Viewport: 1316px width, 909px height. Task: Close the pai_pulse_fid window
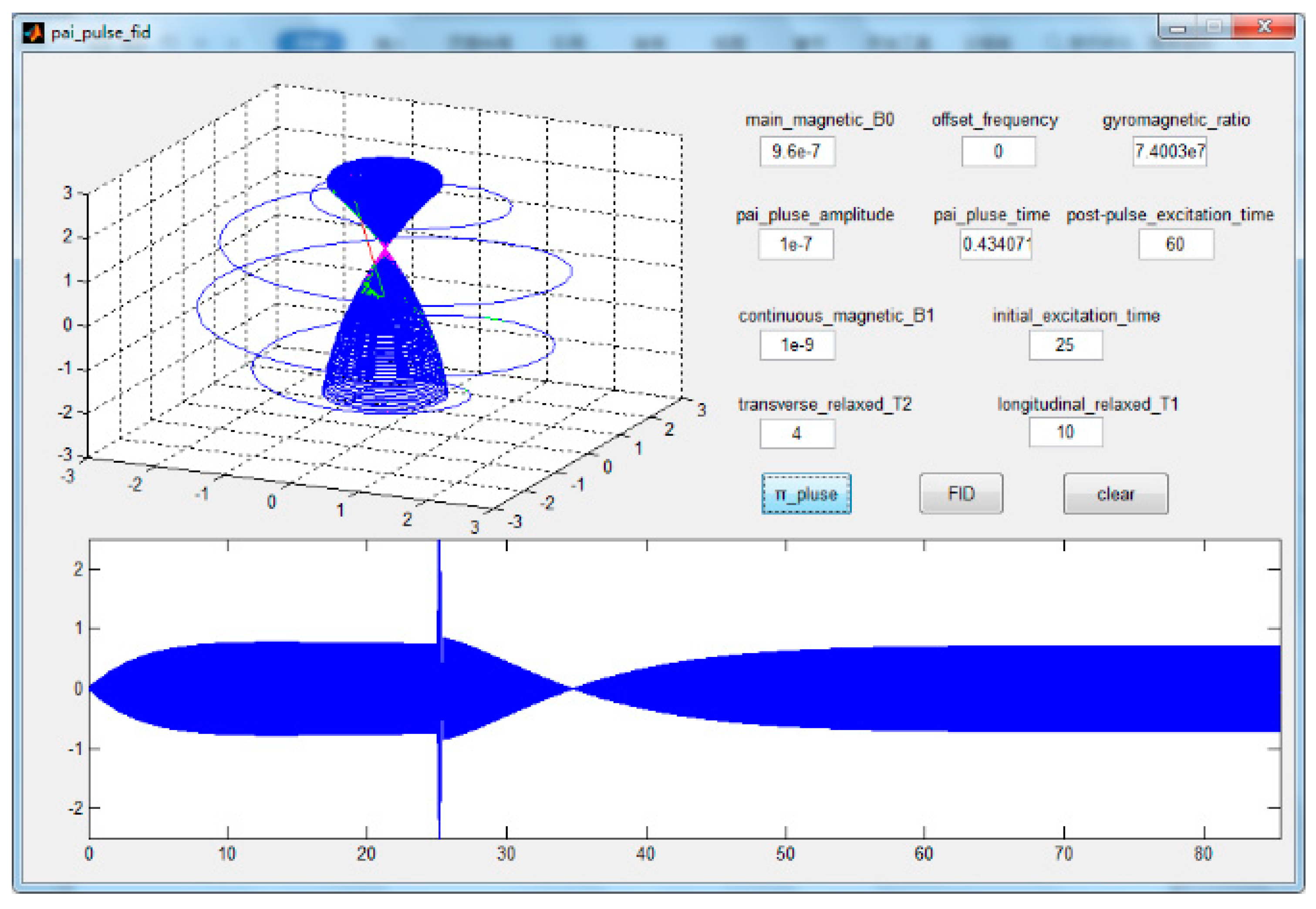pos(1264,26)
